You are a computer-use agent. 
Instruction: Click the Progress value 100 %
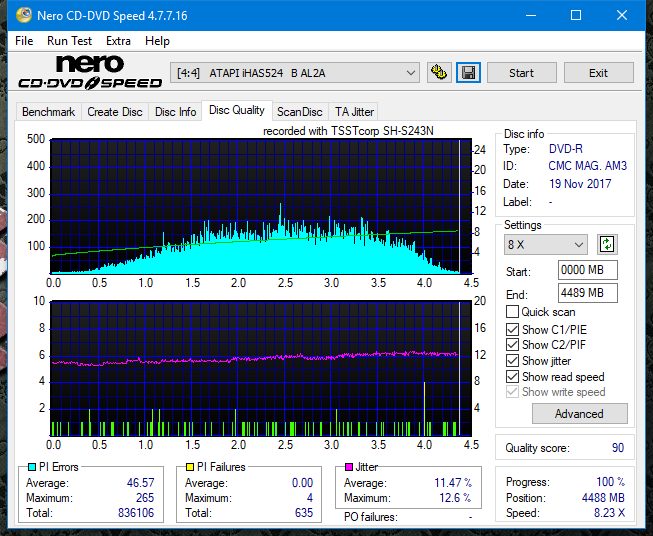[x=611, y=482]
